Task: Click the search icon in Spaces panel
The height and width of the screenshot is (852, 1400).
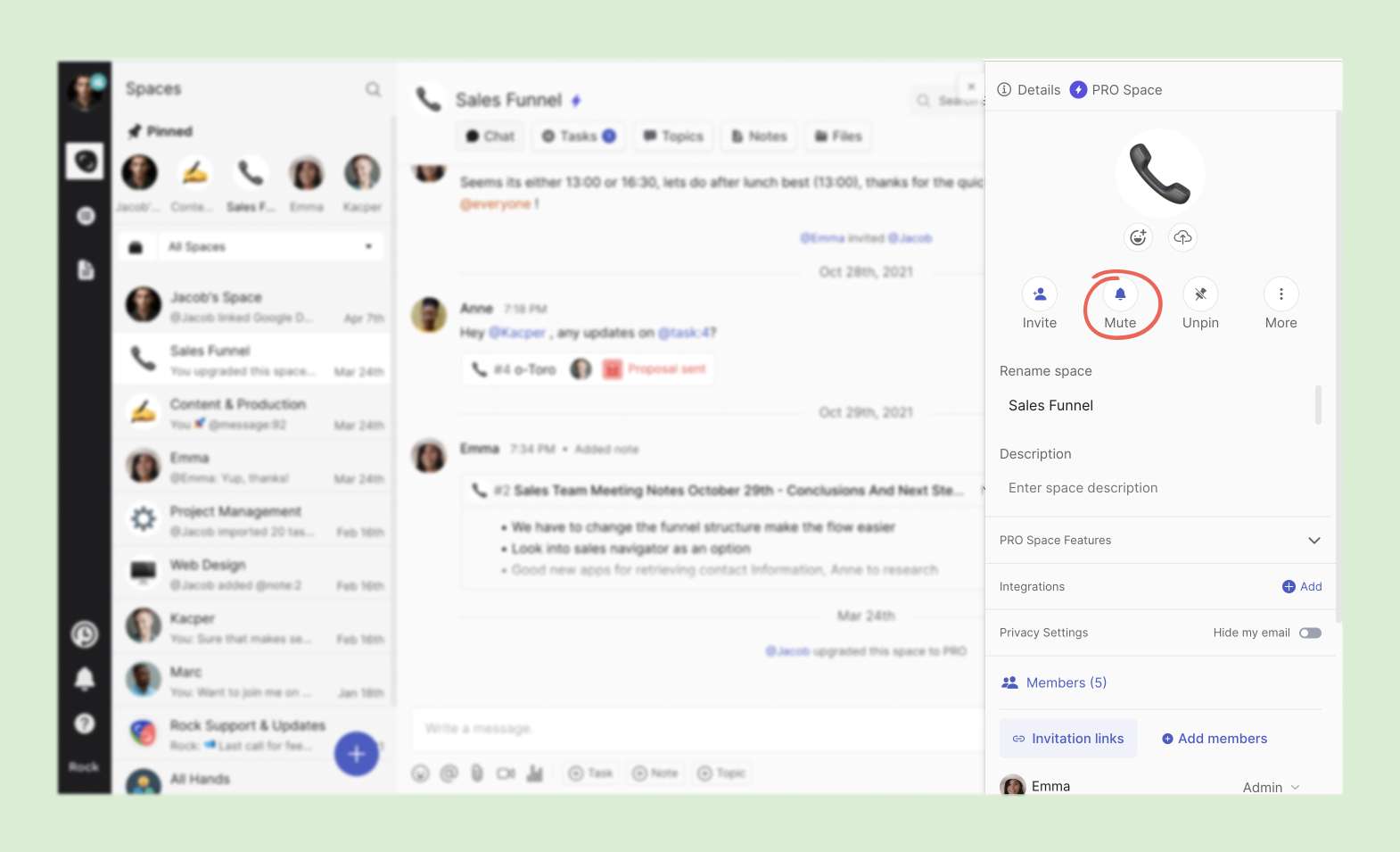Action: [x=373, y=89]
